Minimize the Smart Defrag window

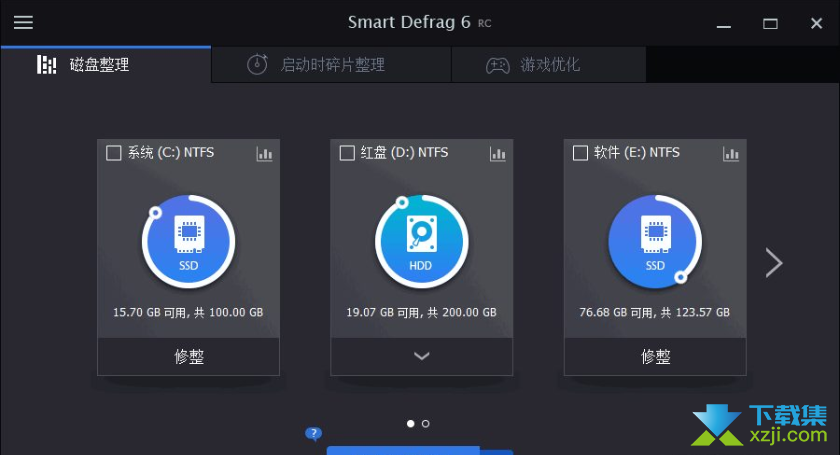coord(724,24)
